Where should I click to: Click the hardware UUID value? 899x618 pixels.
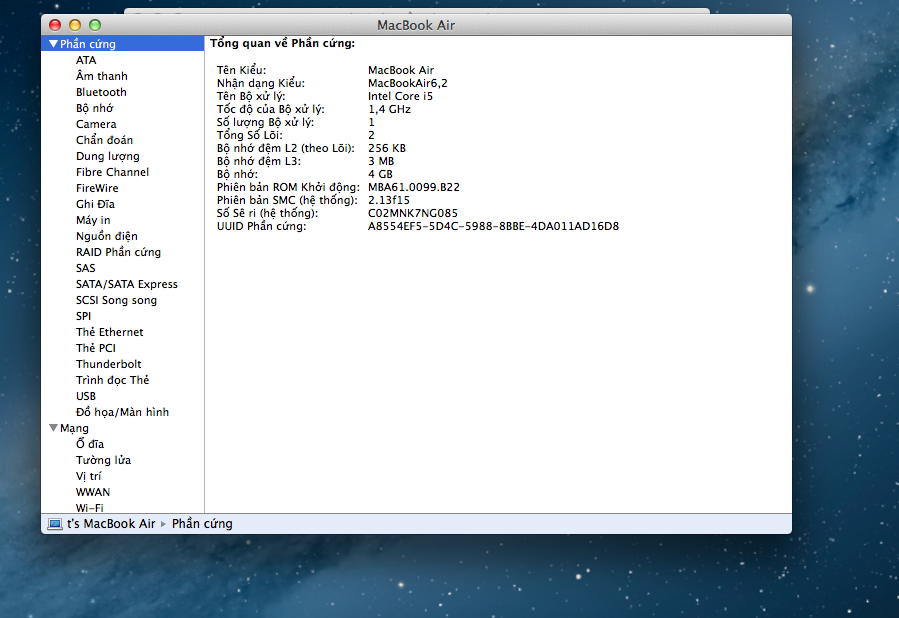click(493, 226)
